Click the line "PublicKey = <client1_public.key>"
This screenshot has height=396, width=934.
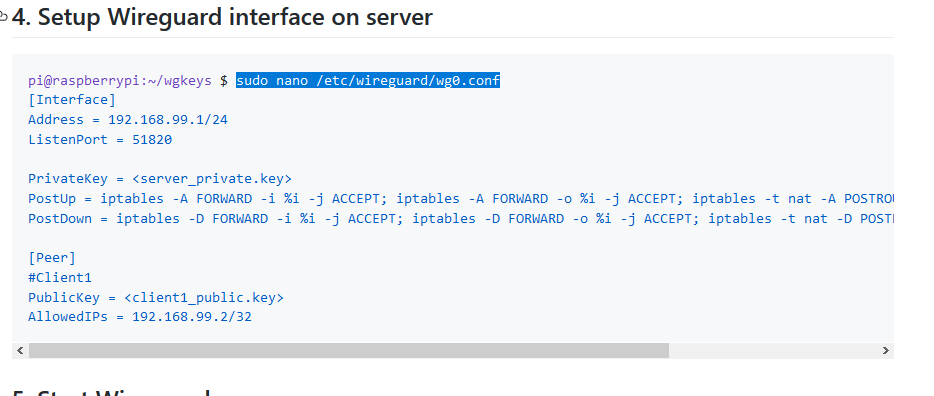(x=156, y=297)
